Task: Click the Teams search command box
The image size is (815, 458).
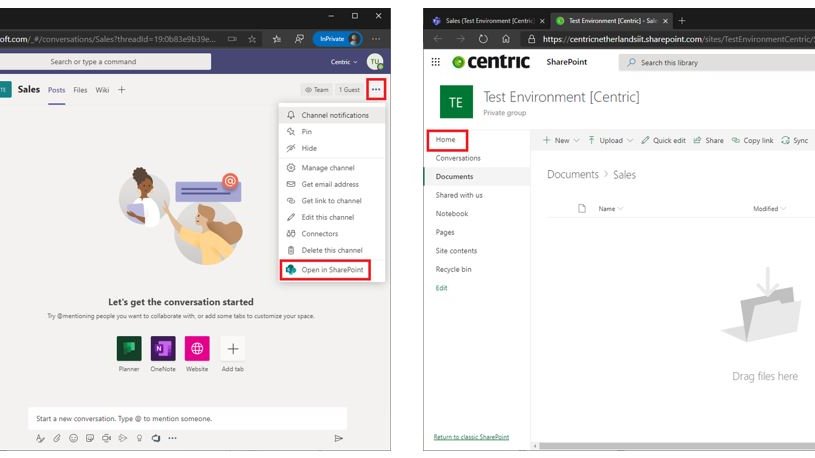Action: tap(105, 61)
